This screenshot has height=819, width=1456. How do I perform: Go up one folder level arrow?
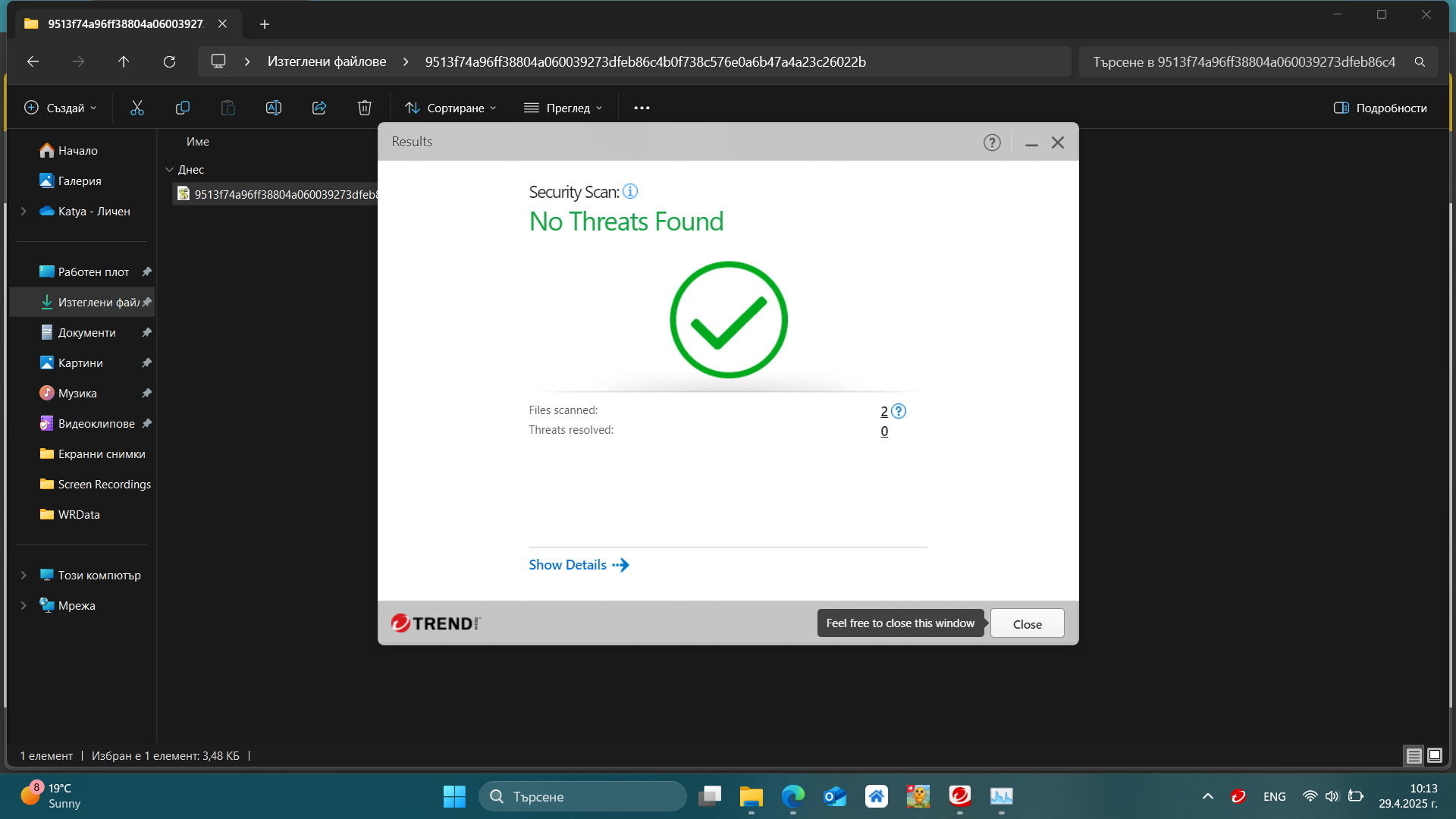click(124, 61)
